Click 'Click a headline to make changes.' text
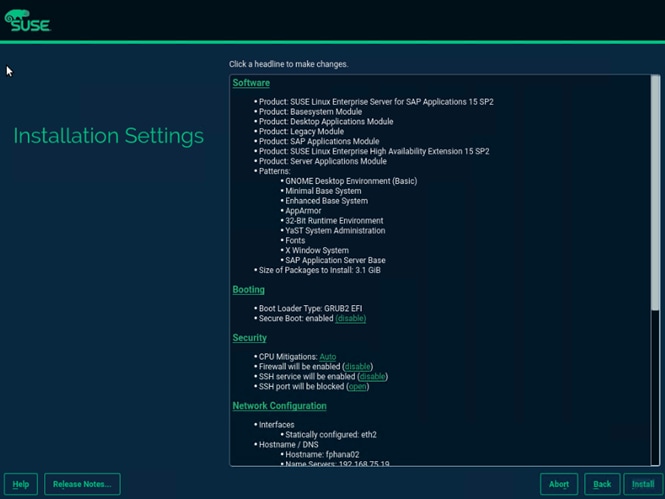The image size is (665, 499). [289, 64]
